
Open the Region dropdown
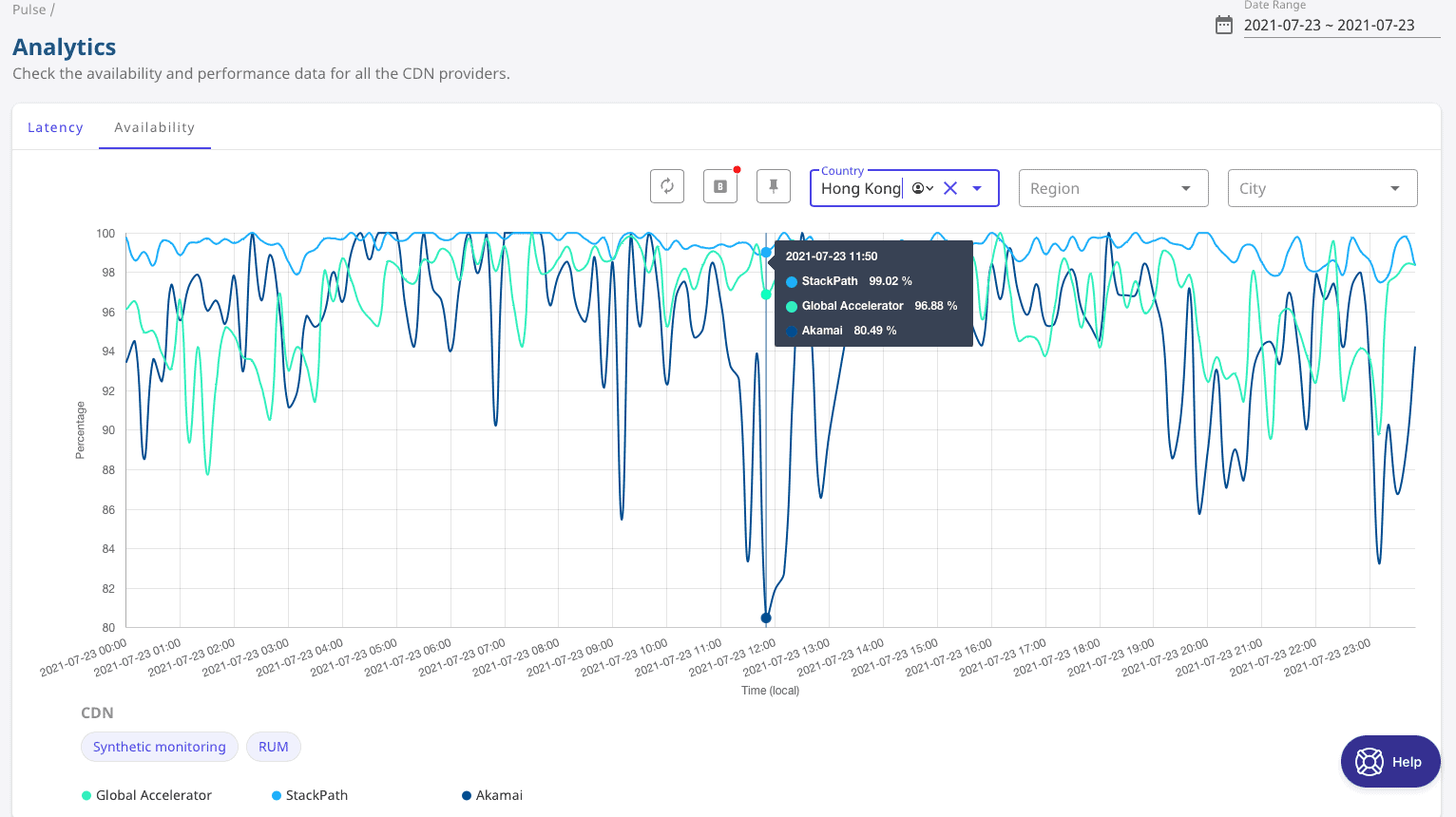pyautogui.click(x=1113, y=188)
